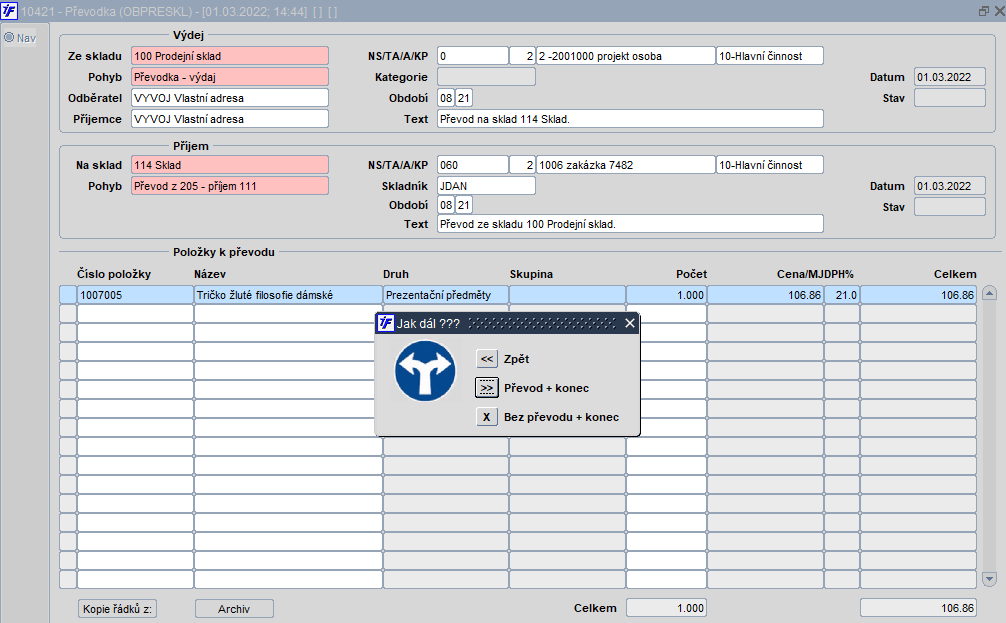Open the Archiv button
1006x623 pixels.
[234, 608]
